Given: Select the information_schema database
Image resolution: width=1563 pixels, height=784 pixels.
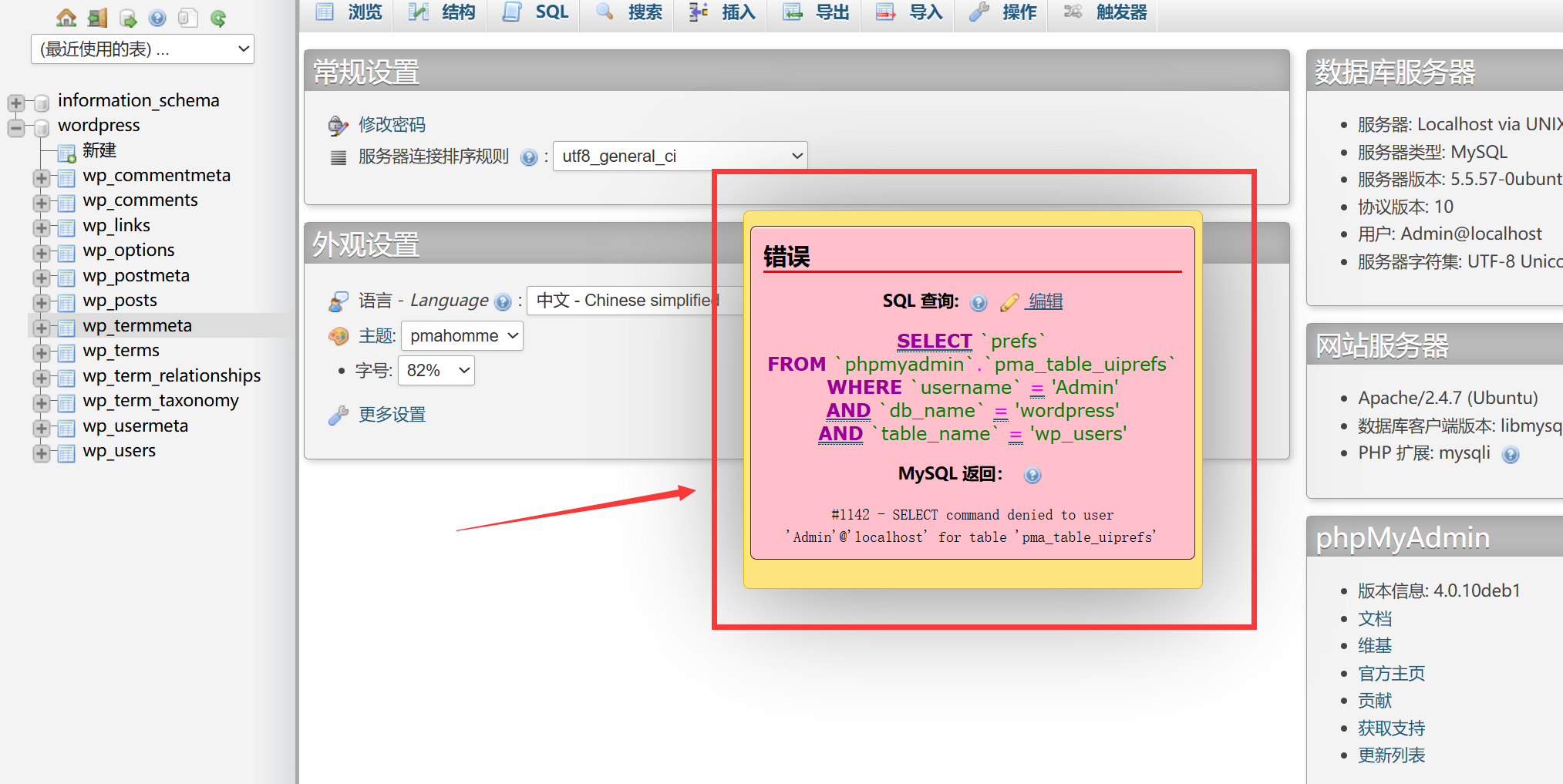Looking at the screenshot, I should (139, 101).
